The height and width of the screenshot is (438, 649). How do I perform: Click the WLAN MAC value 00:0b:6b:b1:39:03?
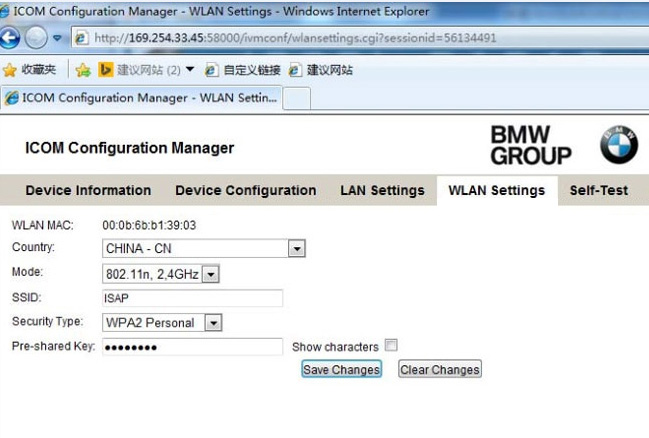click(149, 225)
